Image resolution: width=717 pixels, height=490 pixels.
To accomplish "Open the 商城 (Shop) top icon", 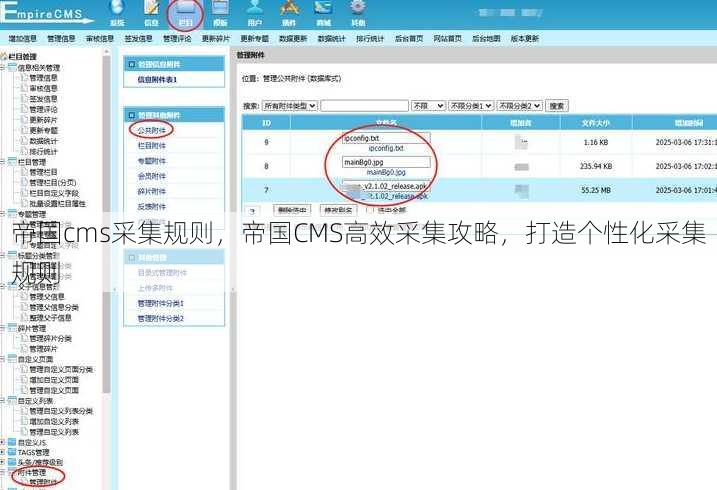I will (323, 13).
